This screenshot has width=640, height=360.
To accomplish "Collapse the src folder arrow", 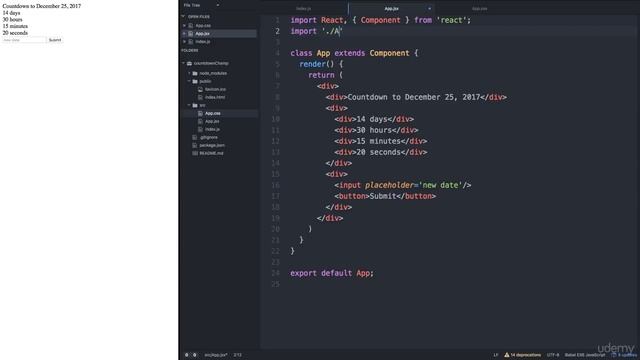I will (x=189, y=105).
